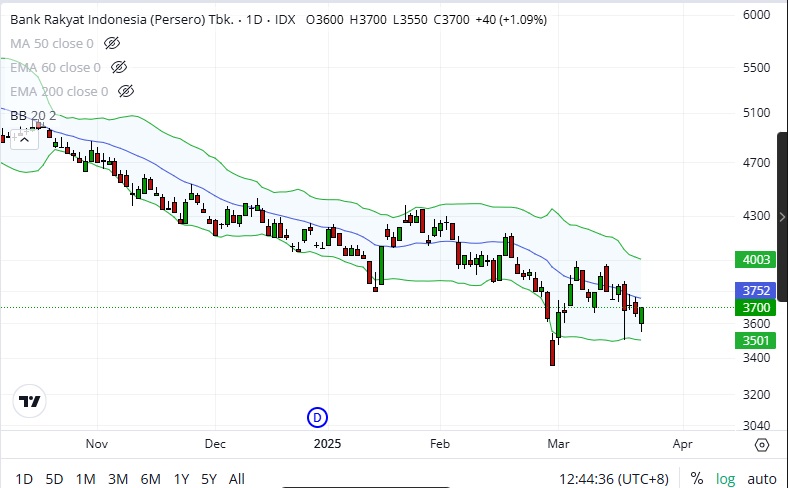Click the 5500 price axis label
Screen dimensions: 788x488
pyautogui.click(x=756, y=67)
